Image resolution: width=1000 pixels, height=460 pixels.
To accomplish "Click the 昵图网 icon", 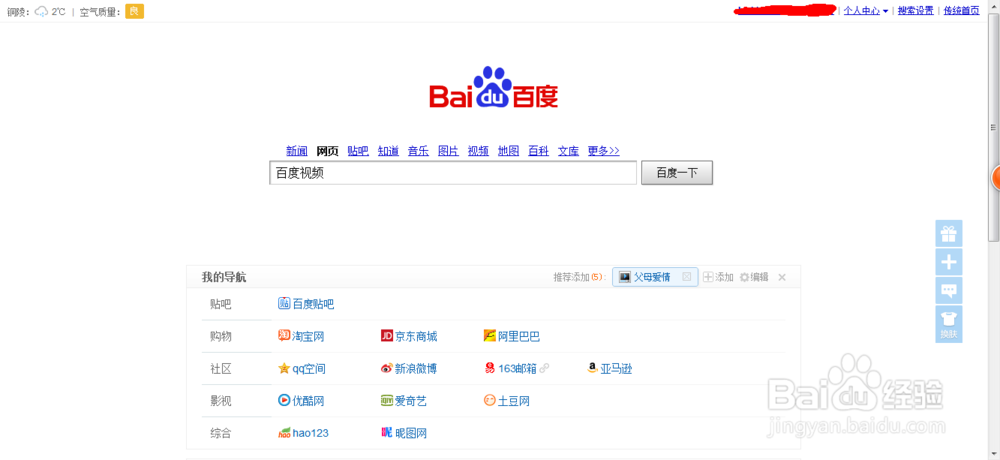I will tap(386, 433).
